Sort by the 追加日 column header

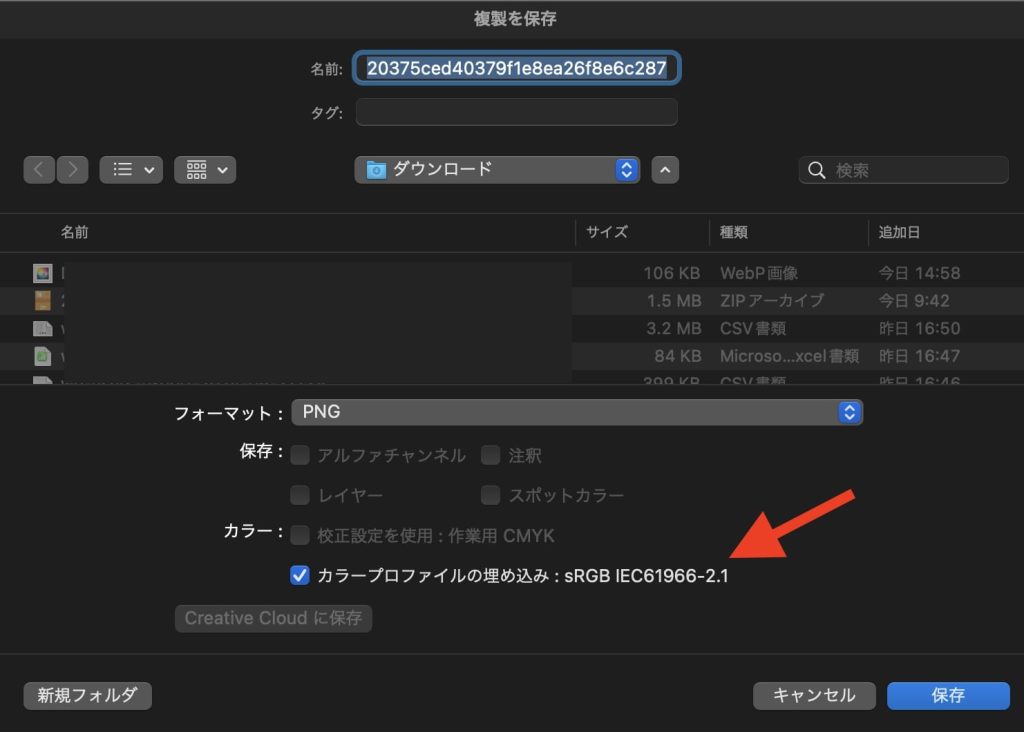(x=899, y=232)
